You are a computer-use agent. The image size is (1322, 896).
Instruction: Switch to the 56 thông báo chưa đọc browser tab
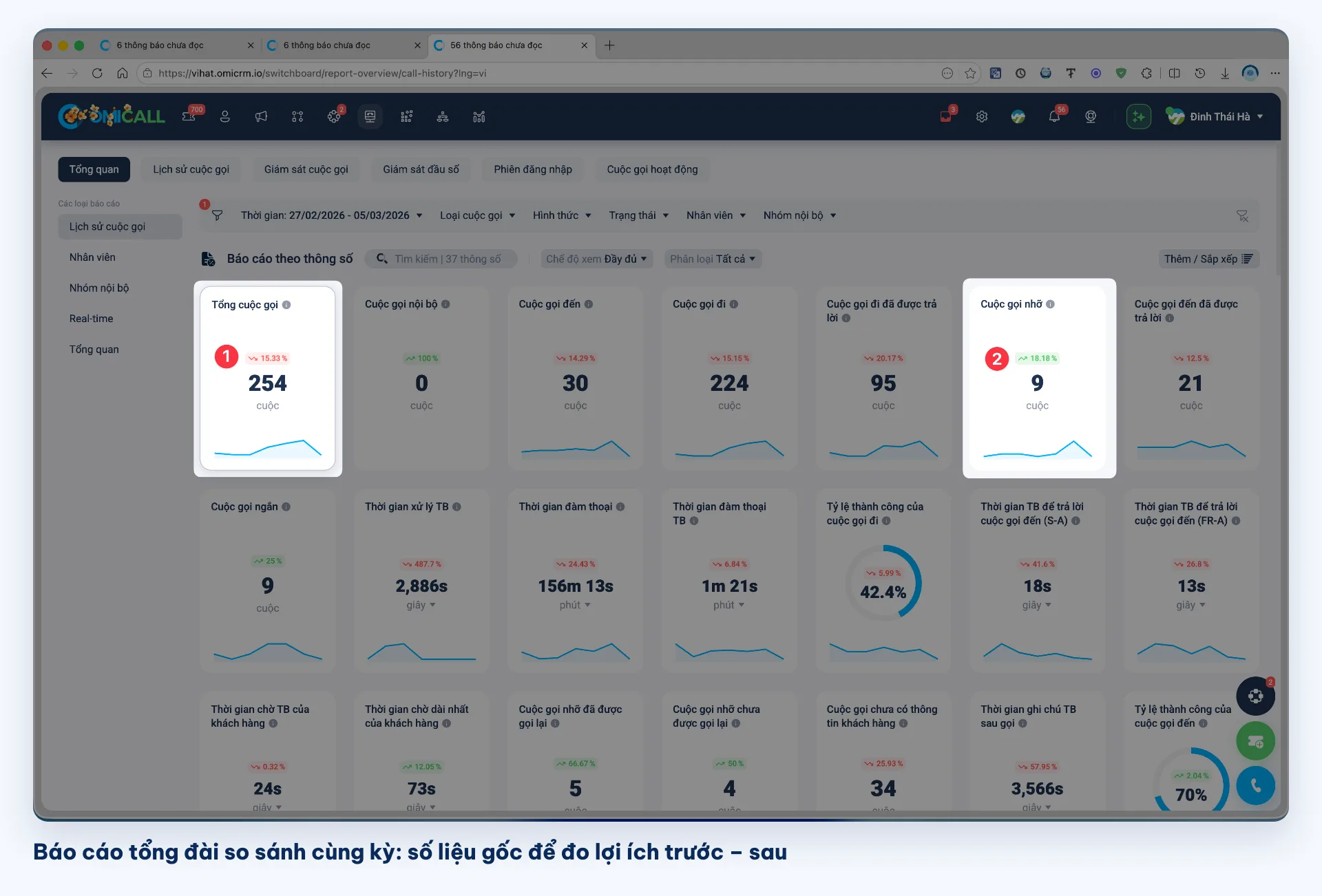(x=510, y=45)
